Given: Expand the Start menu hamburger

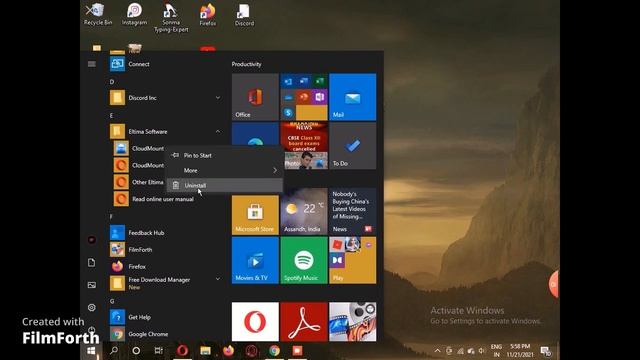Looking at the screenshot, I should pyautogui.click(x=91, y=64).
